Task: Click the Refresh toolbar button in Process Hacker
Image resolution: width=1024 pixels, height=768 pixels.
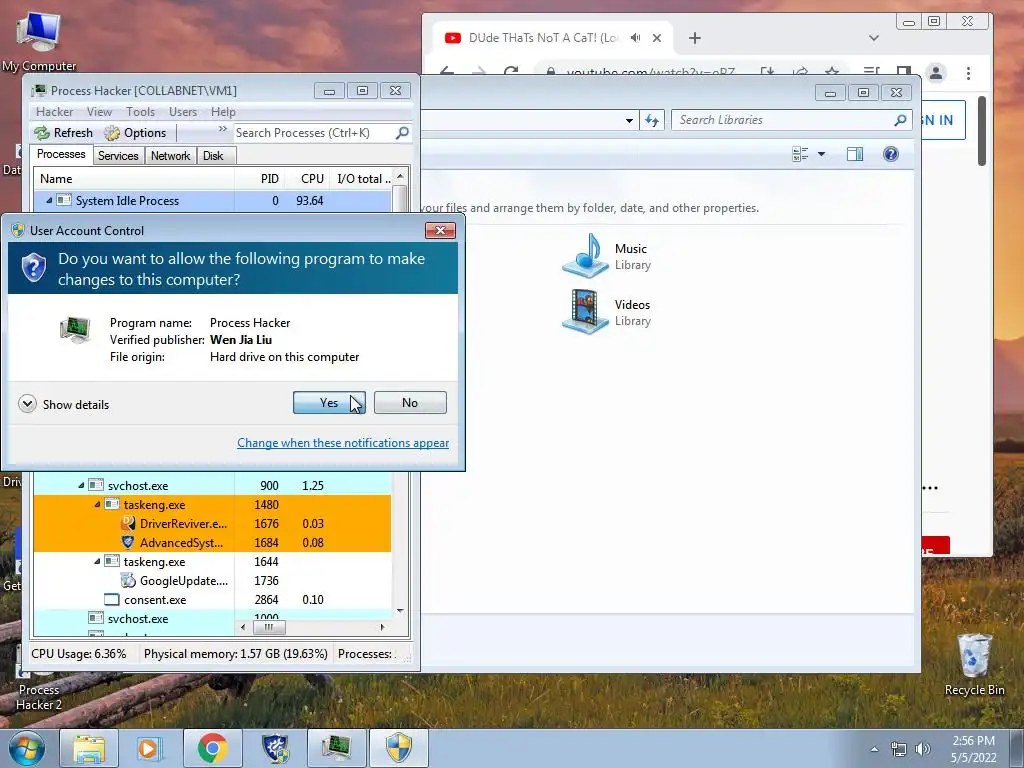Action: click(x=64, y=133)
